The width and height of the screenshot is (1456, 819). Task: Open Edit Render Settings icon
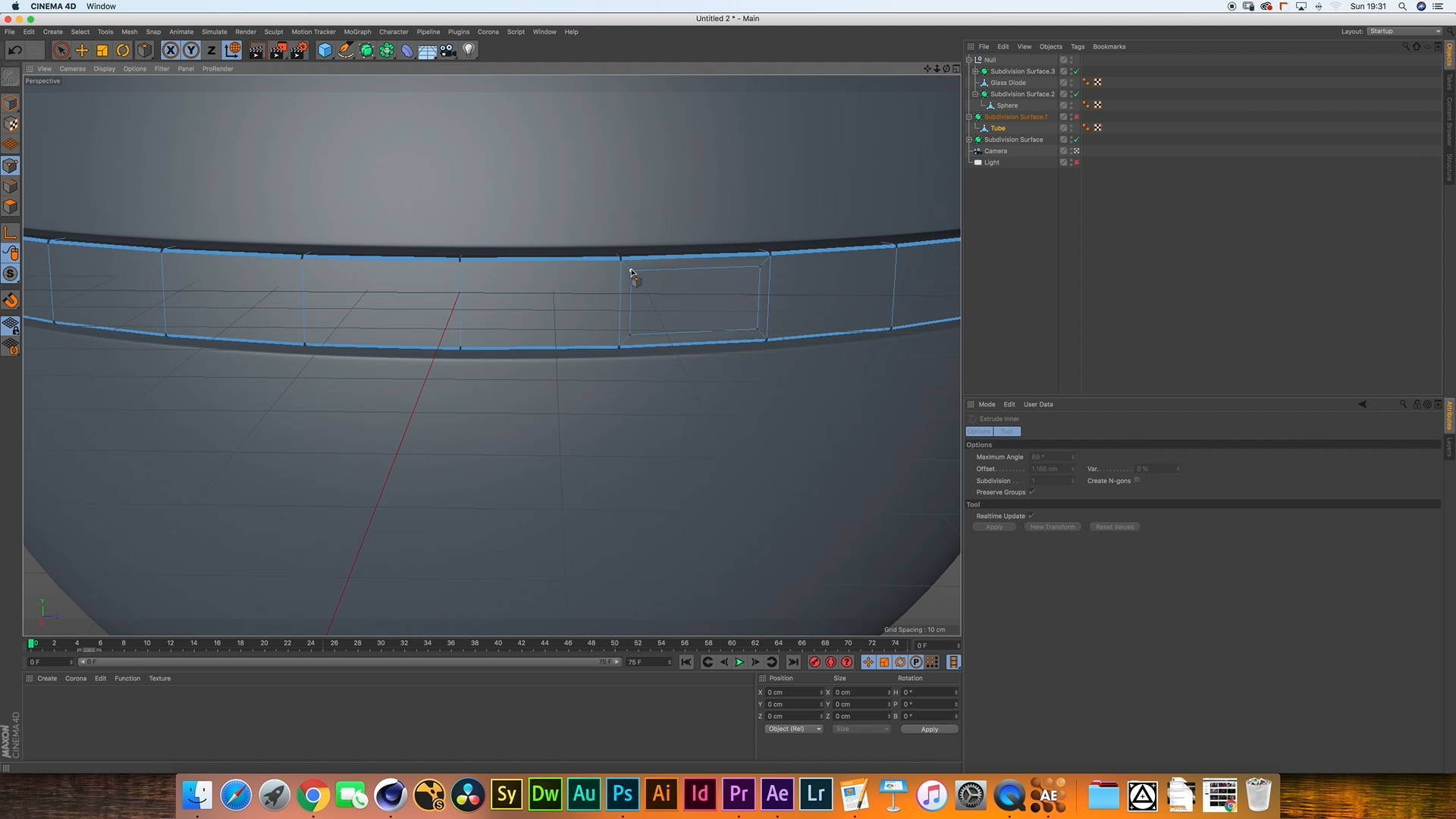pyautogui.click(x=299, y=51)
